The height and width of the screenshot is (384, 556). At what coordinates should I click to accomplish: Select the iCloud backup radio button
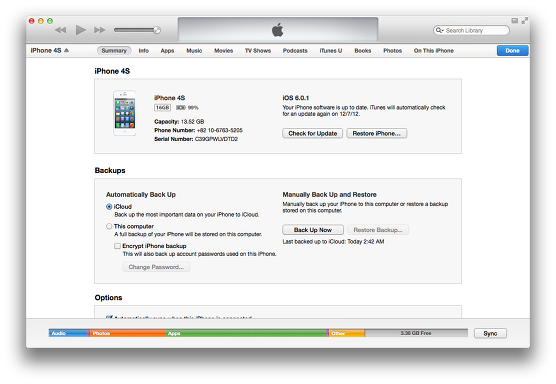coord(109,207)
